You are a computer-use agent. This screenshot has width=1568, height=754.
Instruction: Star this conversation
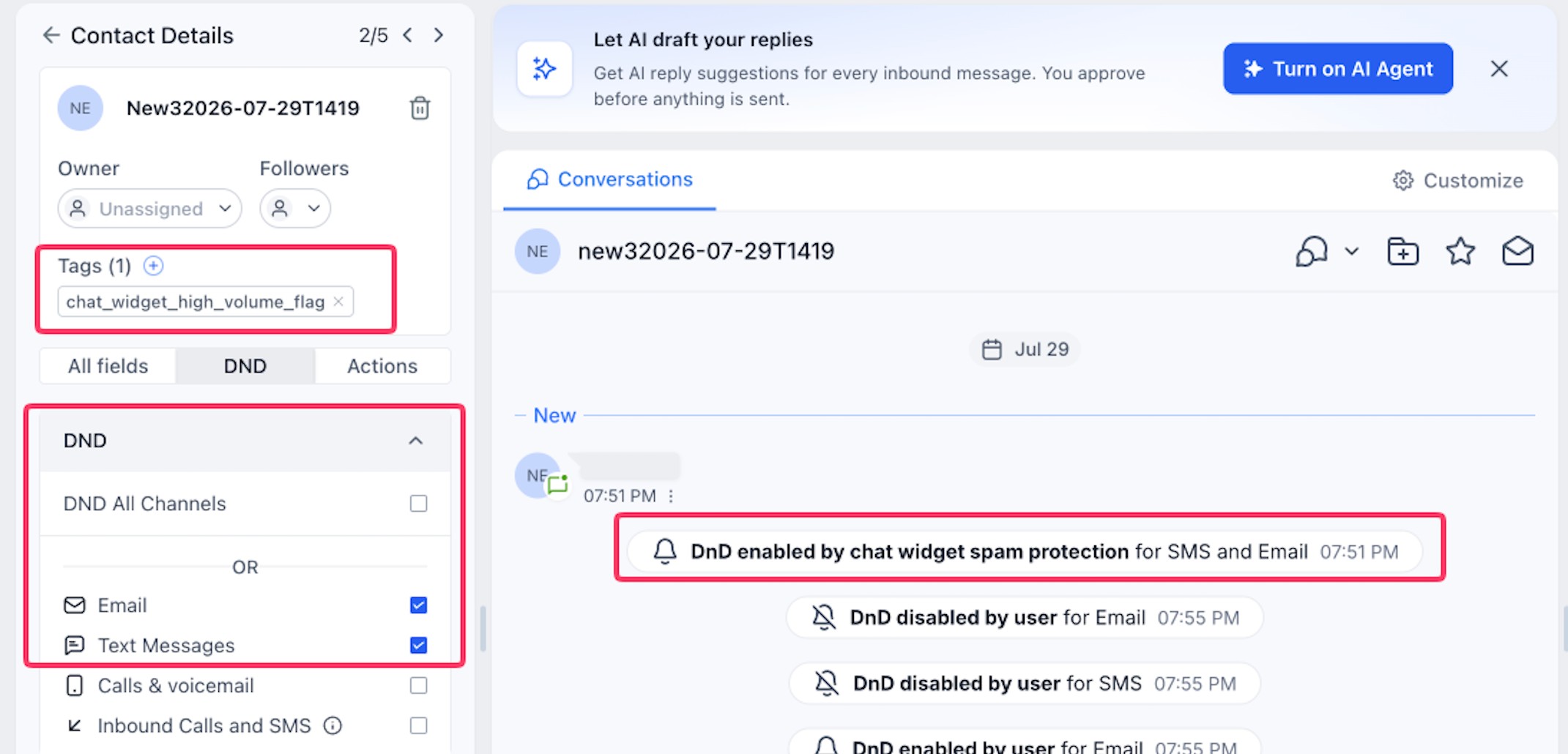pyautogui.click(x=1460, y=251)
